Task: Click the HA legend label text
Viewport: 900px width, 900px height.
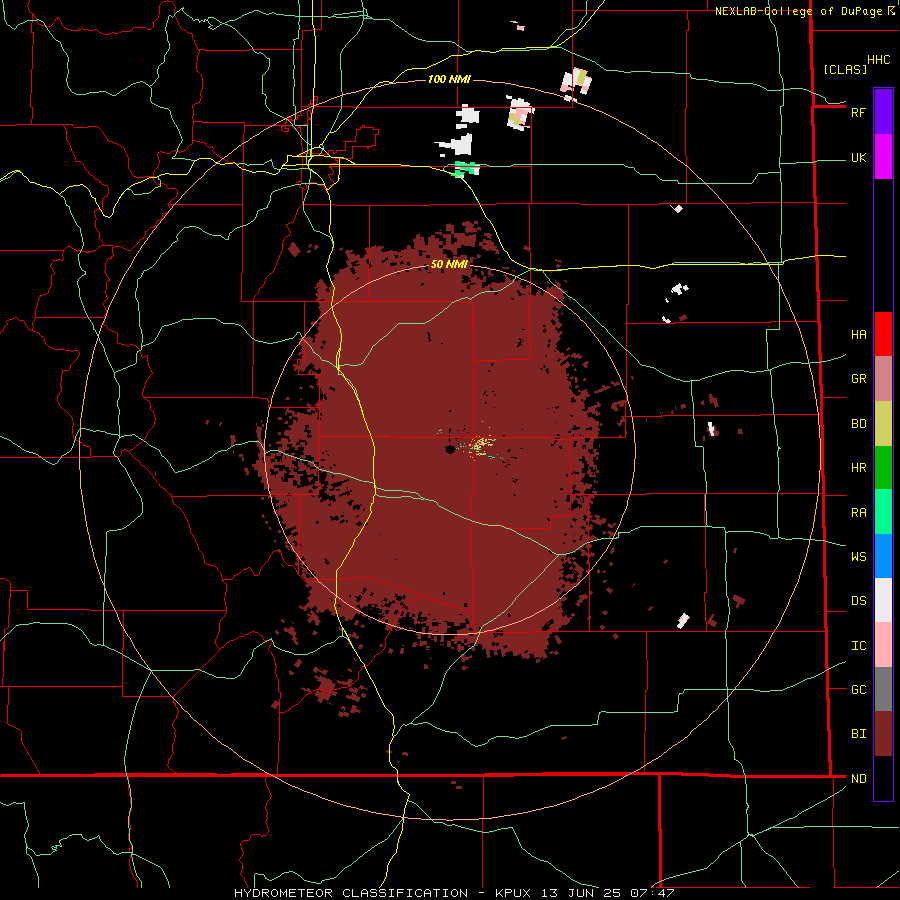Action: [859, 335]
